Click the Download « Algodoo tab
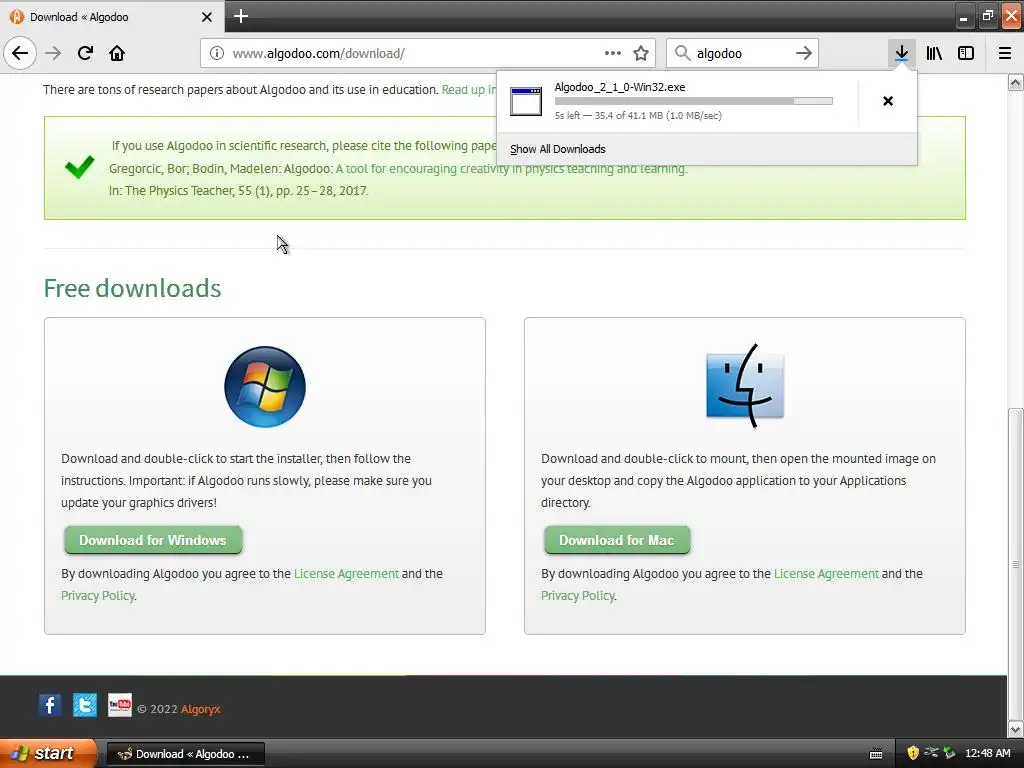 click(112, 16)
